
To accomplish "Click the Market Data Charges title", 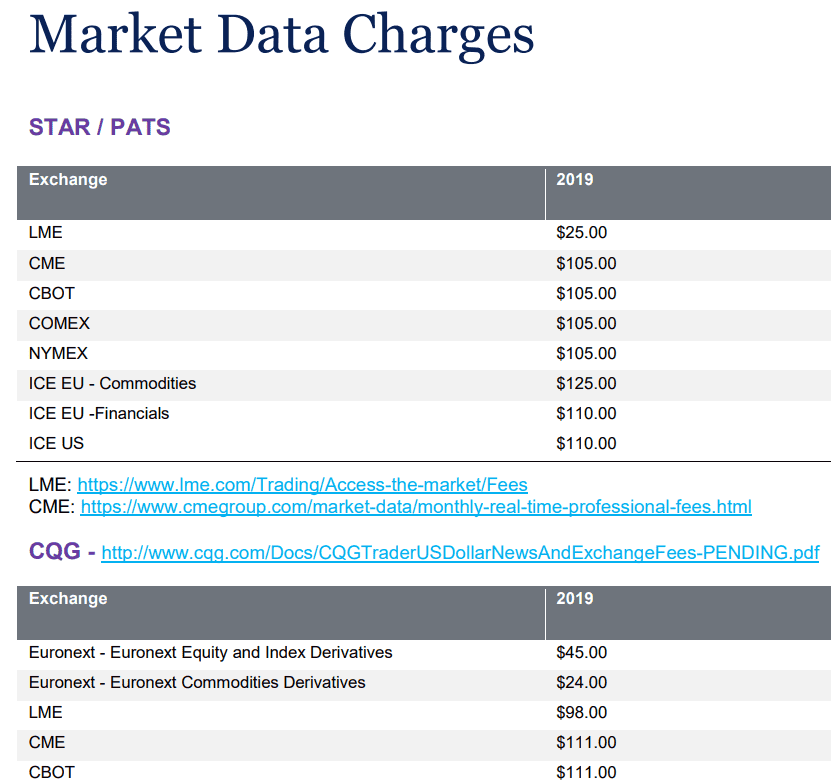I will click(282, 35).
